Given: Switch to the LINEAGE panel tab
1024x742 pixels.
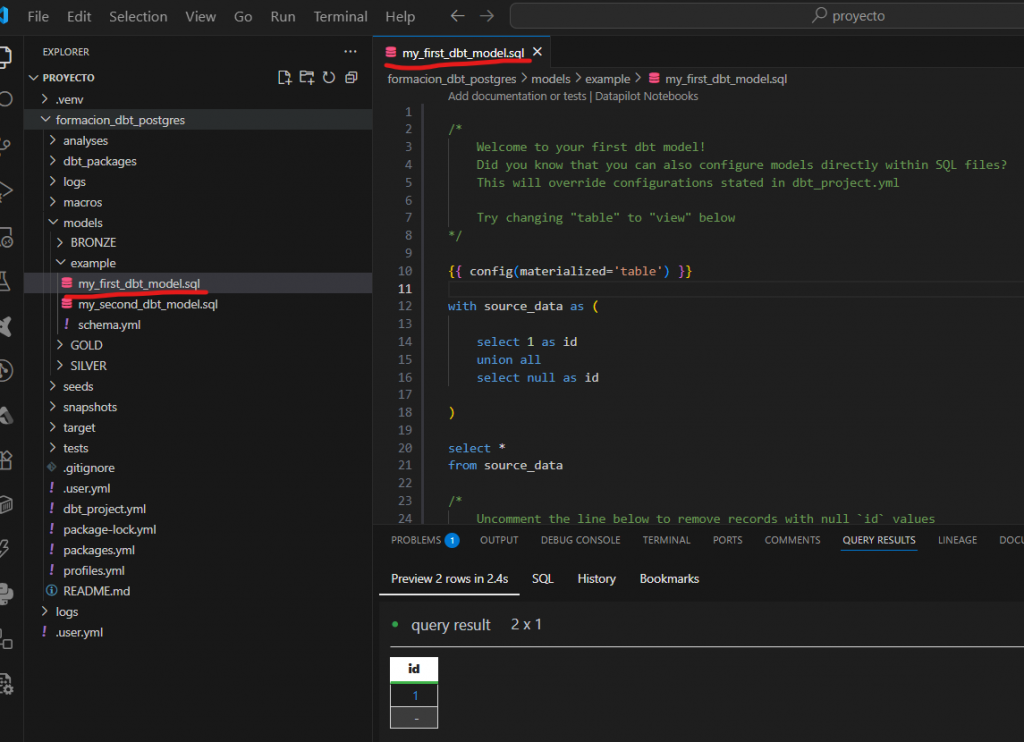Looking at the screenshot, I should 957,540.
